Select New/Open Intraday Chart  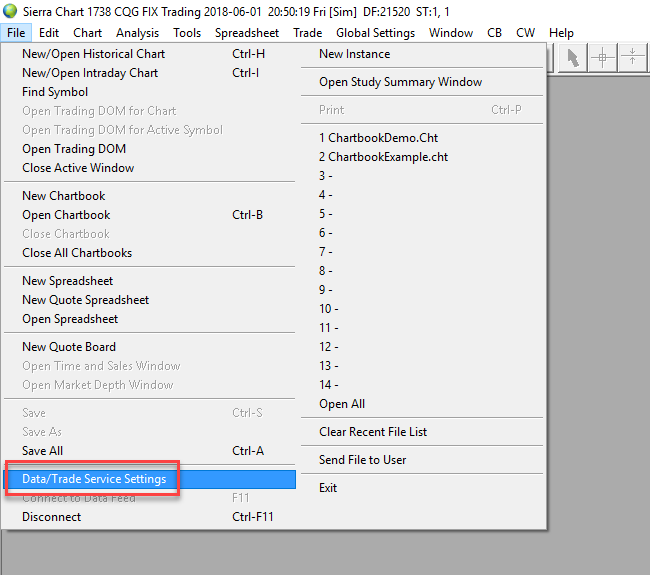click(90, 73)
